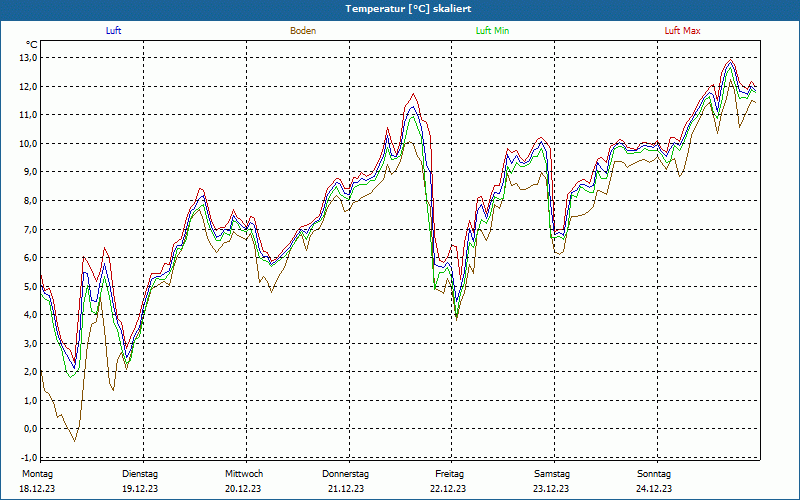Viewport: 800px width, 500px height.
Task: Click the 'Freitag' day label
Action: (449, 474)
